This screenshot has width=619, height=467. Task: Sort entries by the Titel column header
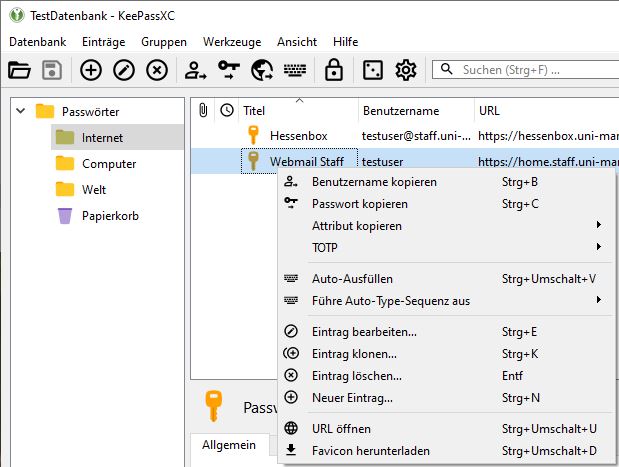[x=298, y=111]
